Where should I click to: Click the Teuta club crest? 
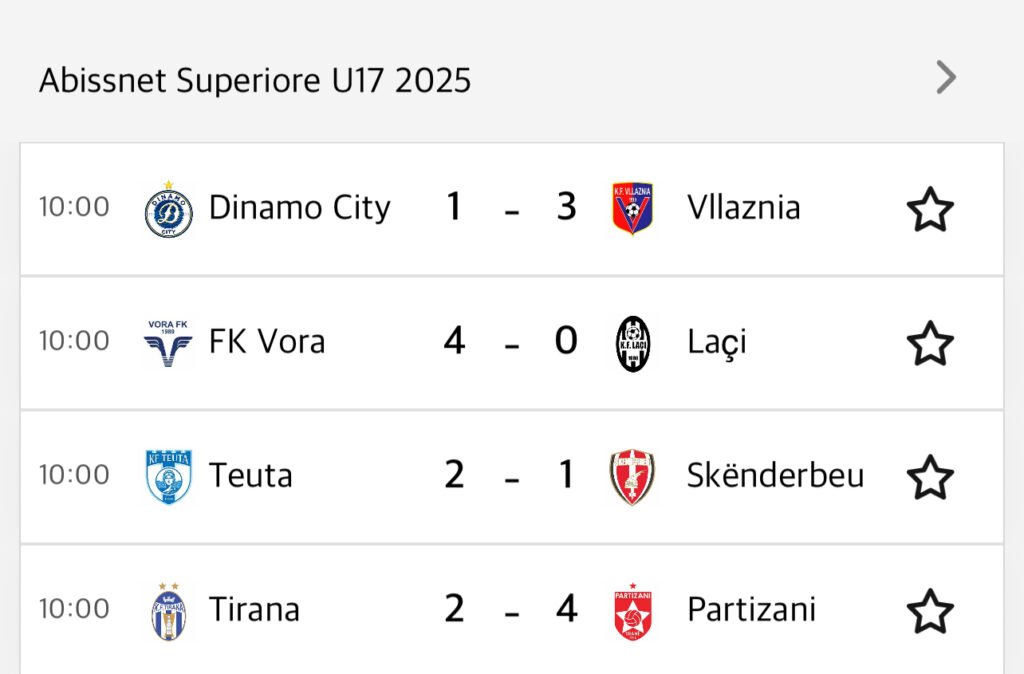[169, 476]
